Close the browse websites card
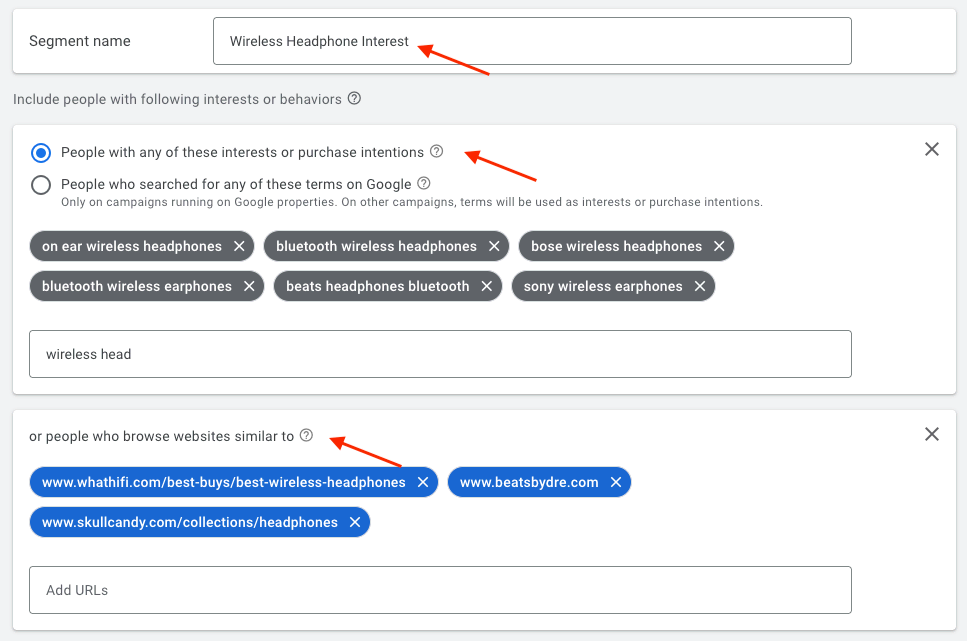Viewport: 967px width, 641px height. [932, 434]
